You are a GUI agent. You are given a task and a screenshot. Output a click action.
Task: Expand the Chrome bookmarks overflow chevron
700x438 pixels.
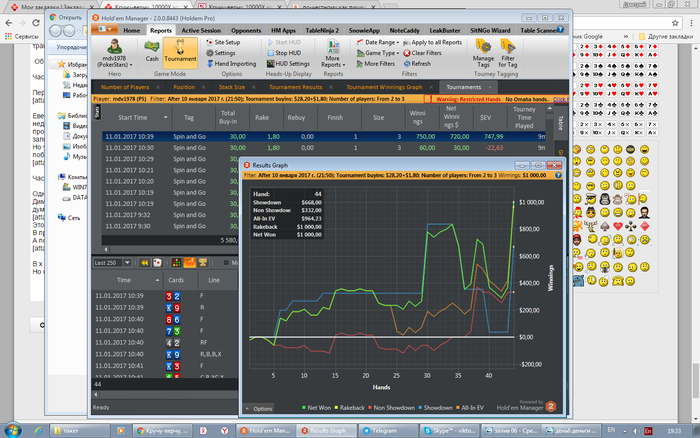click(x=626, y=36)
